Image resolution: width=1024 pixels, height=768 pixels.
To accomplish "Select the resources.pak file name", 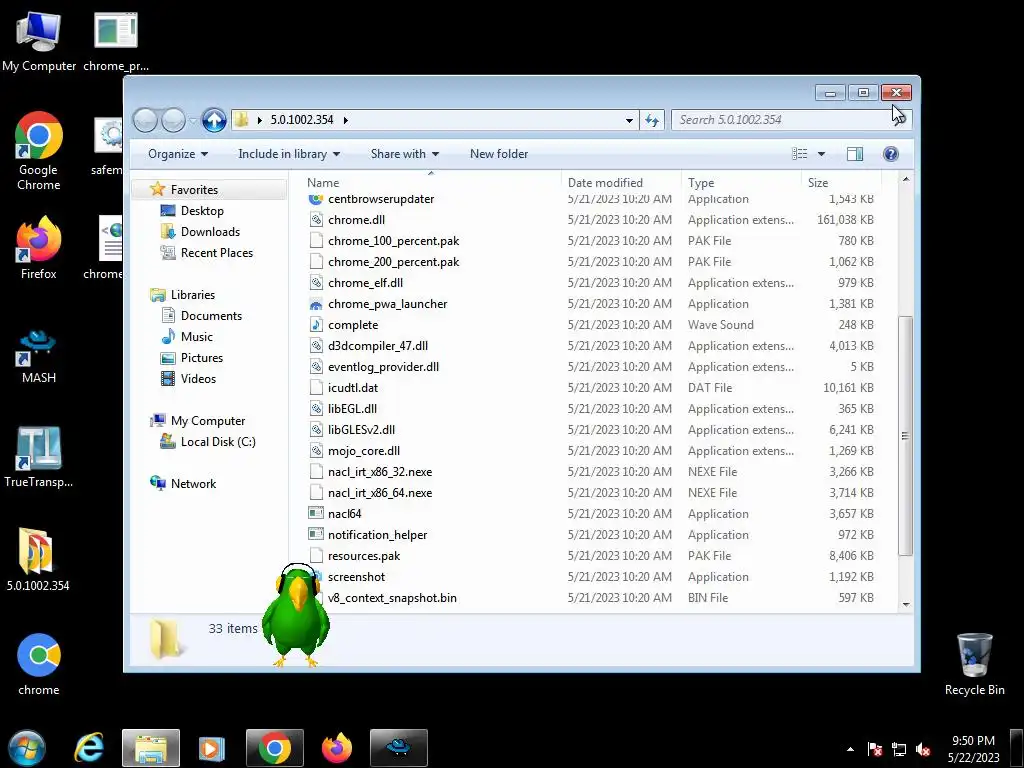I will coord(364,556).
